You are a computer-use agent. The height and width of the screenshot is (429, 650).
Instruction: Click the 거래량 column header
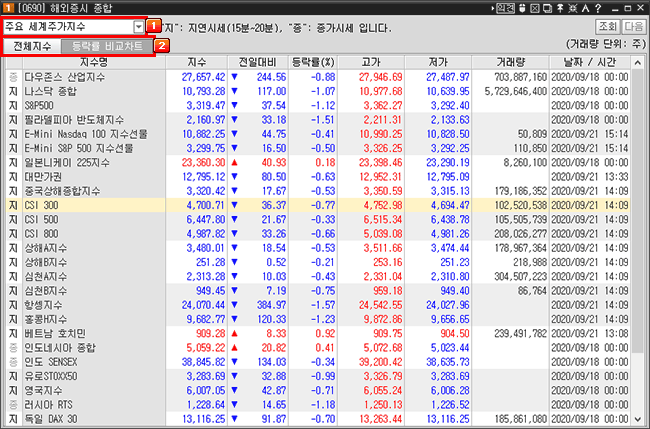click(511, 63)
